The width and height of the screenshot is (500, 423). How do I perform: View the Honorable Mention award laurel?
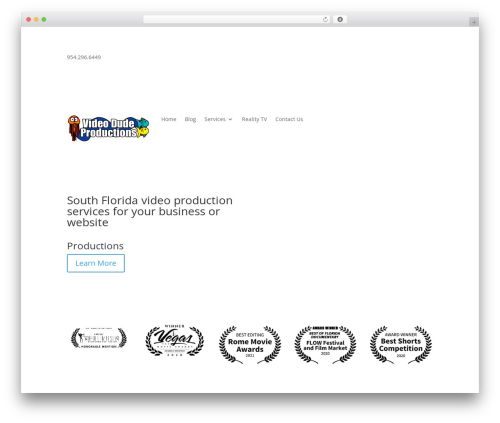point(99,338)
